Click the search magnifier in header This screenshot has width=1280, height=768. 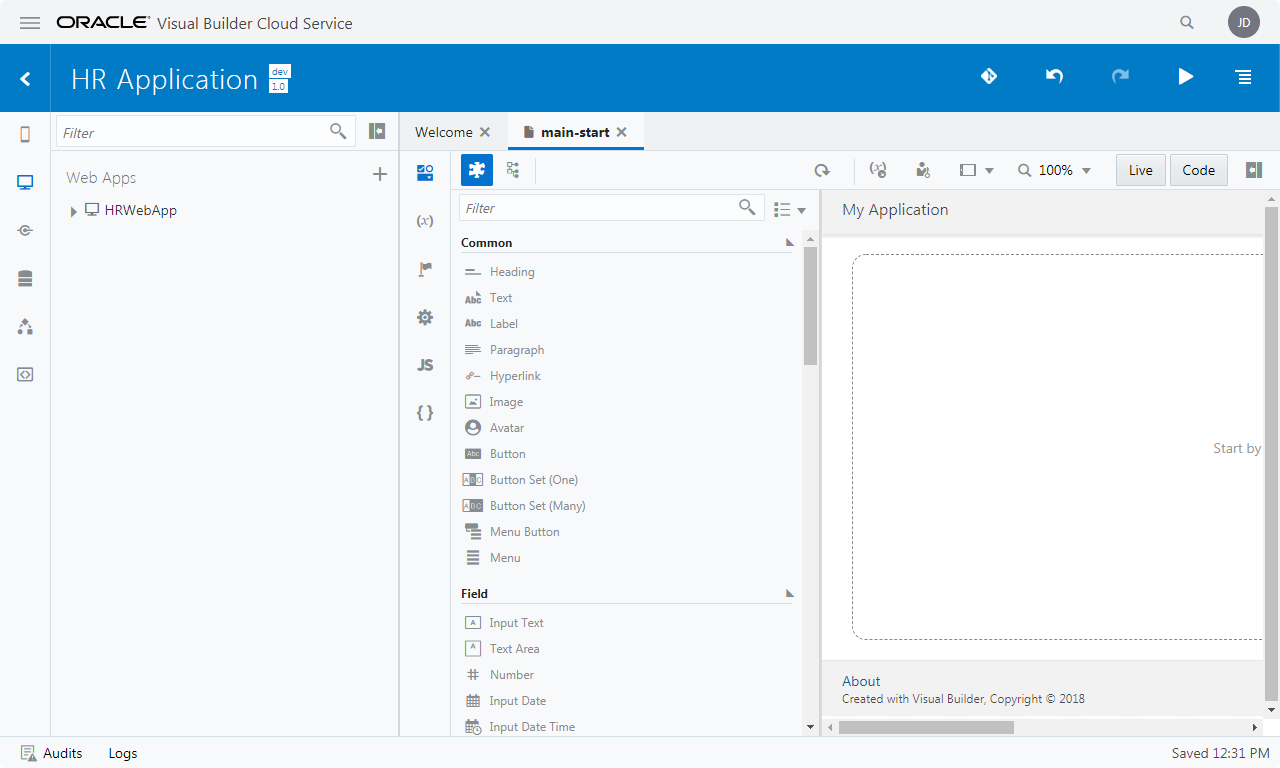point(1187,23)
